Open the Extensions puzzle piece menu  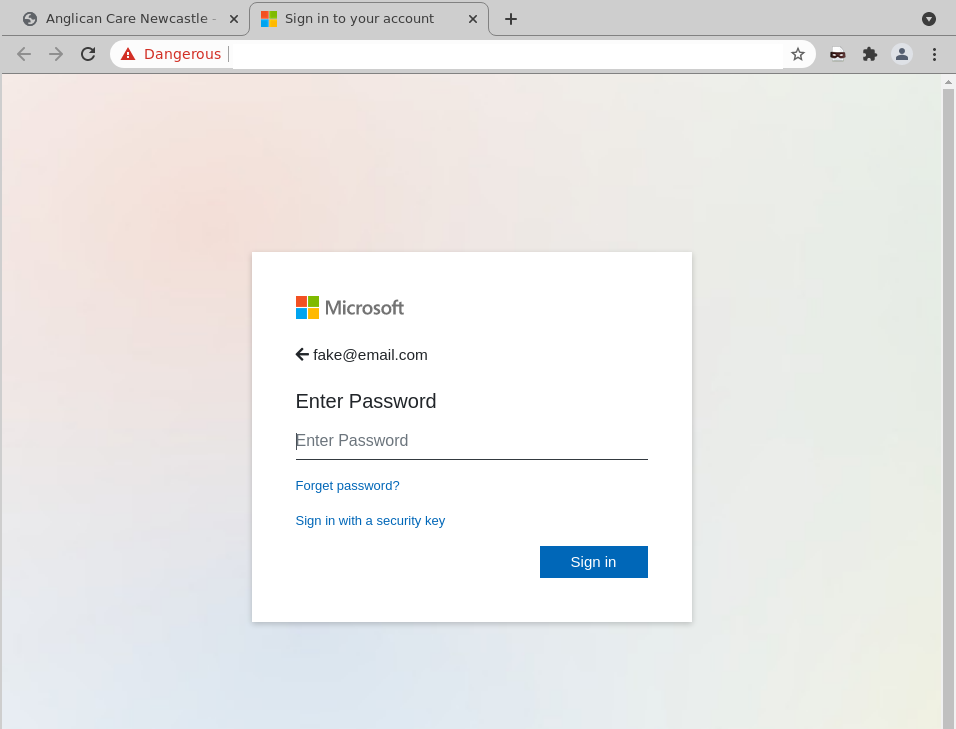(x=869, y=54)
